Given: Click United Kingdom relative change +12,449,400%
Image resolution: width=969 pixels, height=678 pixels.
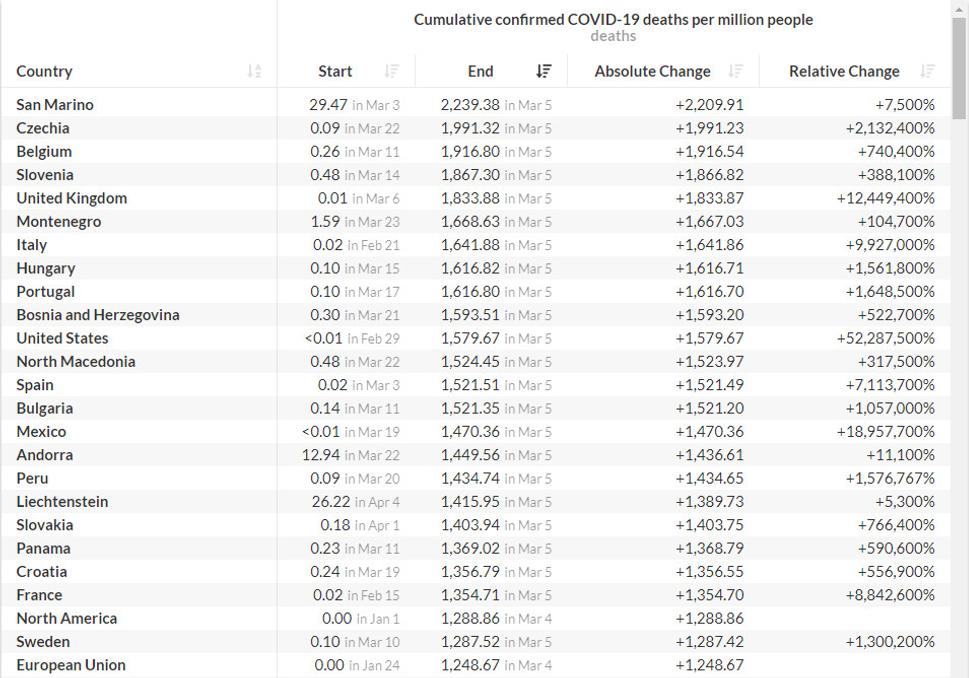Looking at the screenshot, I should point(886,198).
